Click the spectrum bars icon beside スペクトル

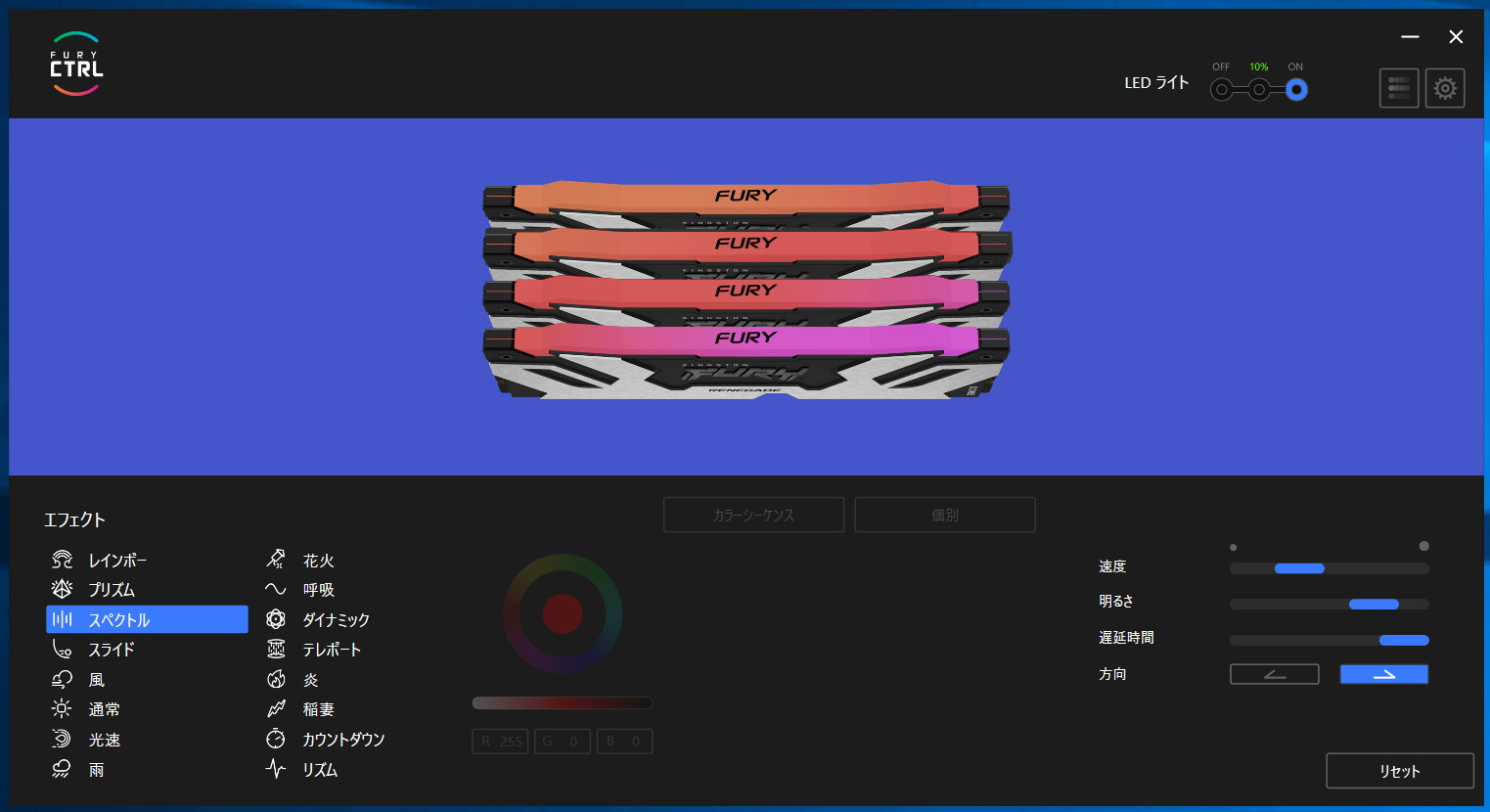click(62, 619)
